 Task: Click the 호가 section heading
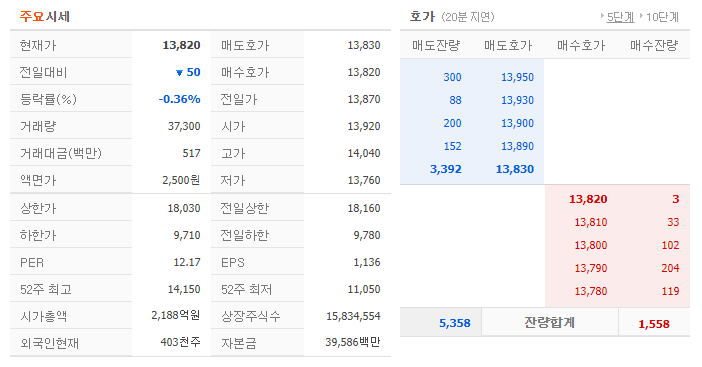pyautogui.click(x=422, y=17)
